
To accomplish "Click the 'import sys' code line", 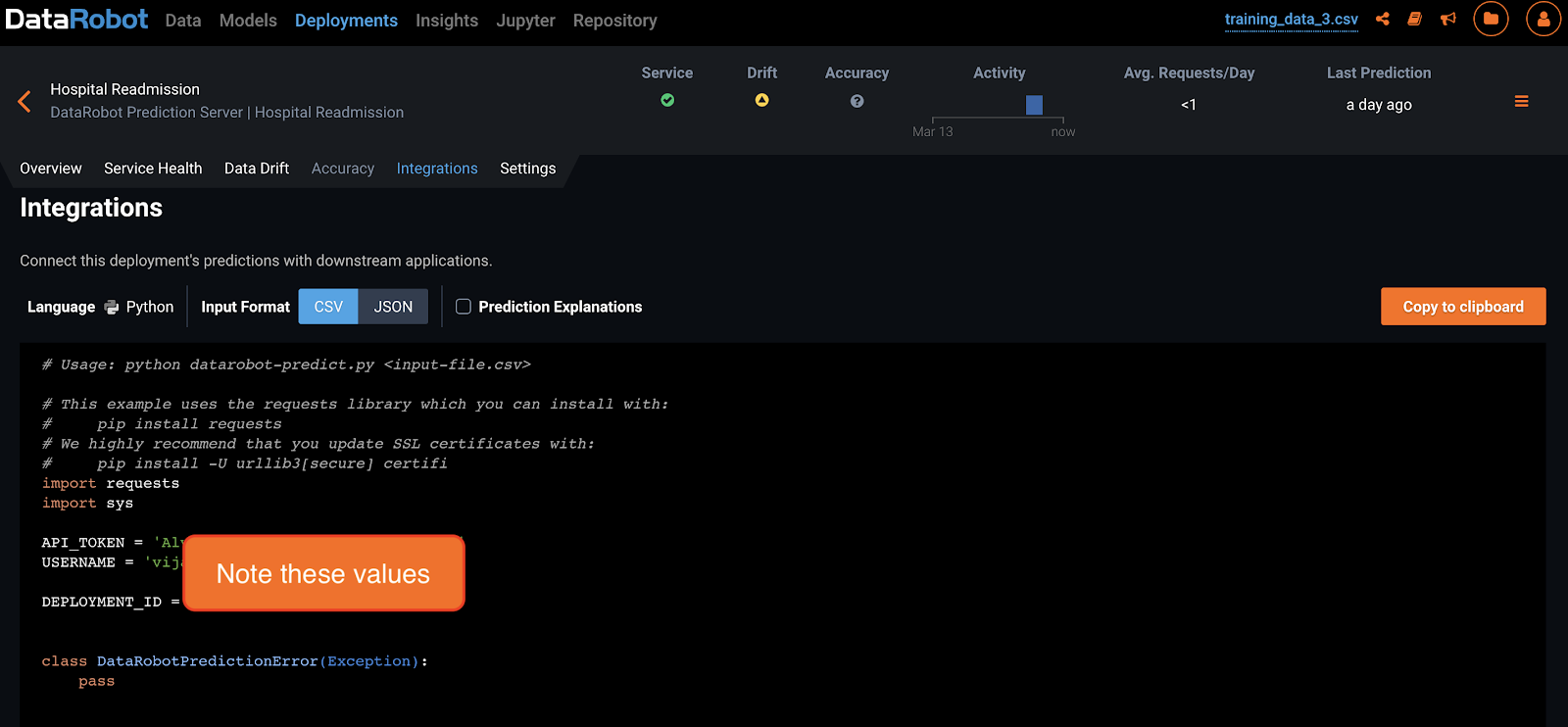I will pyautogui.click(x=87, y=503).
